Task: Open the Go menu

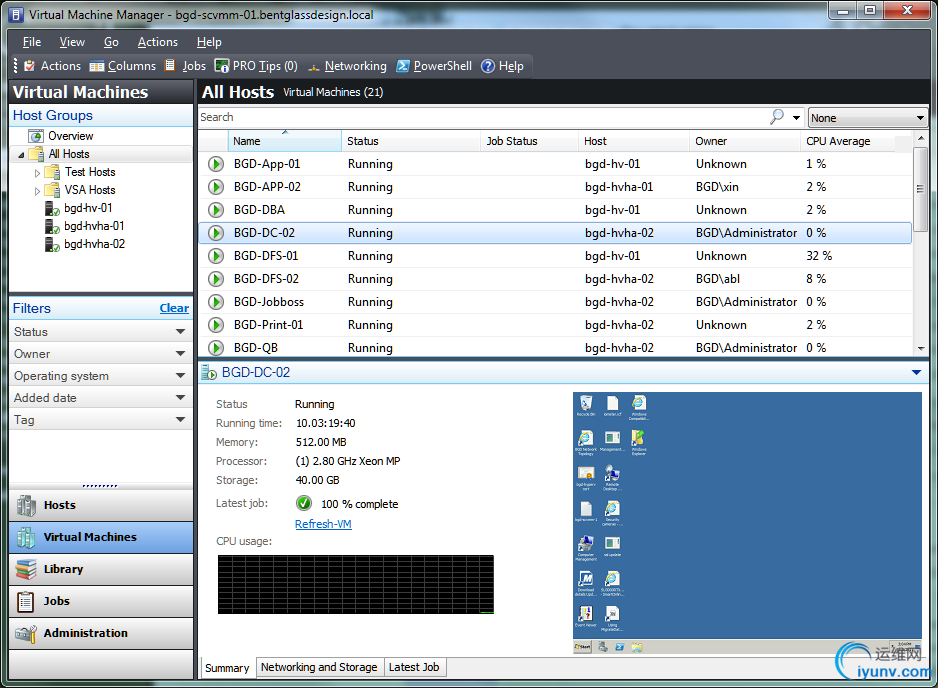Action: pos(111,42)
